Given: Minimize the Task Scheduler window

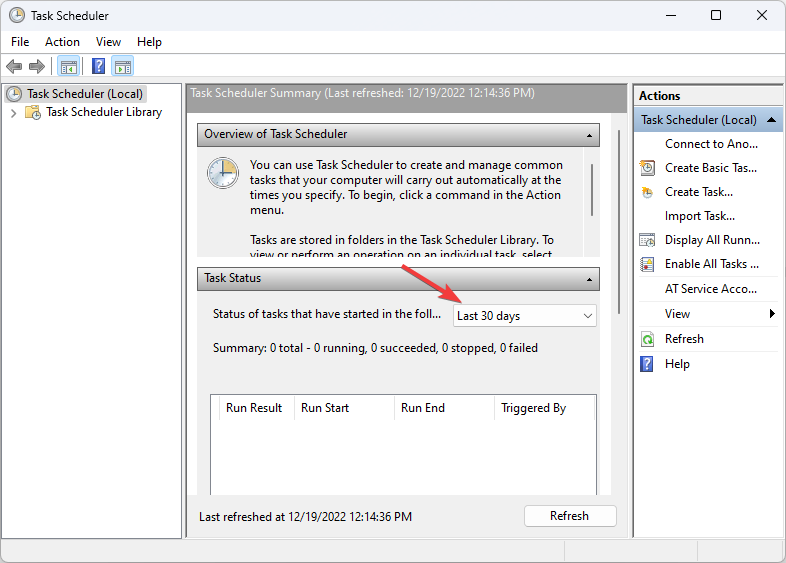Looking at the screenshot, I should click(671, 16).
